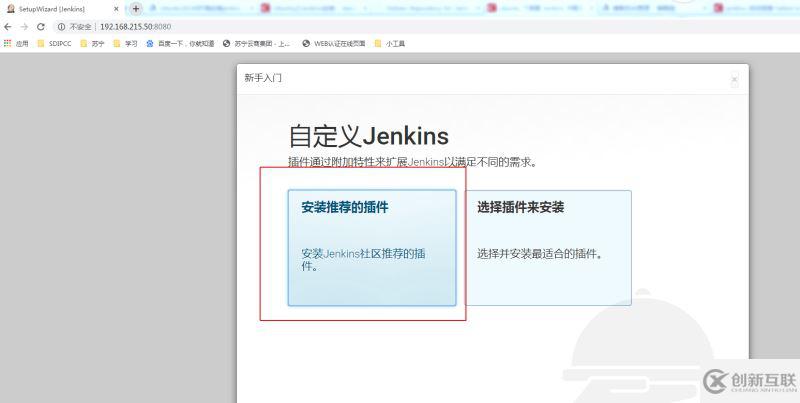The height and width of the screenshot is (403, 800).
Task: Open the 苏宁 bookmark folder
Action: click(92, 44)
